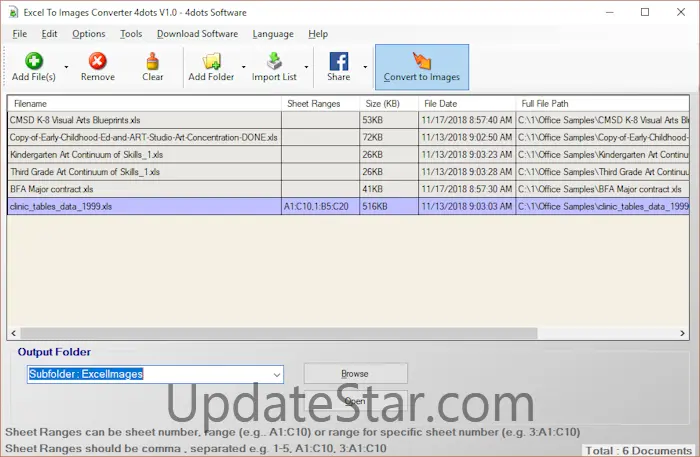This screenshot has width=700, height=457.
Task: Open the Language menu
Action: tap(273, 34)
